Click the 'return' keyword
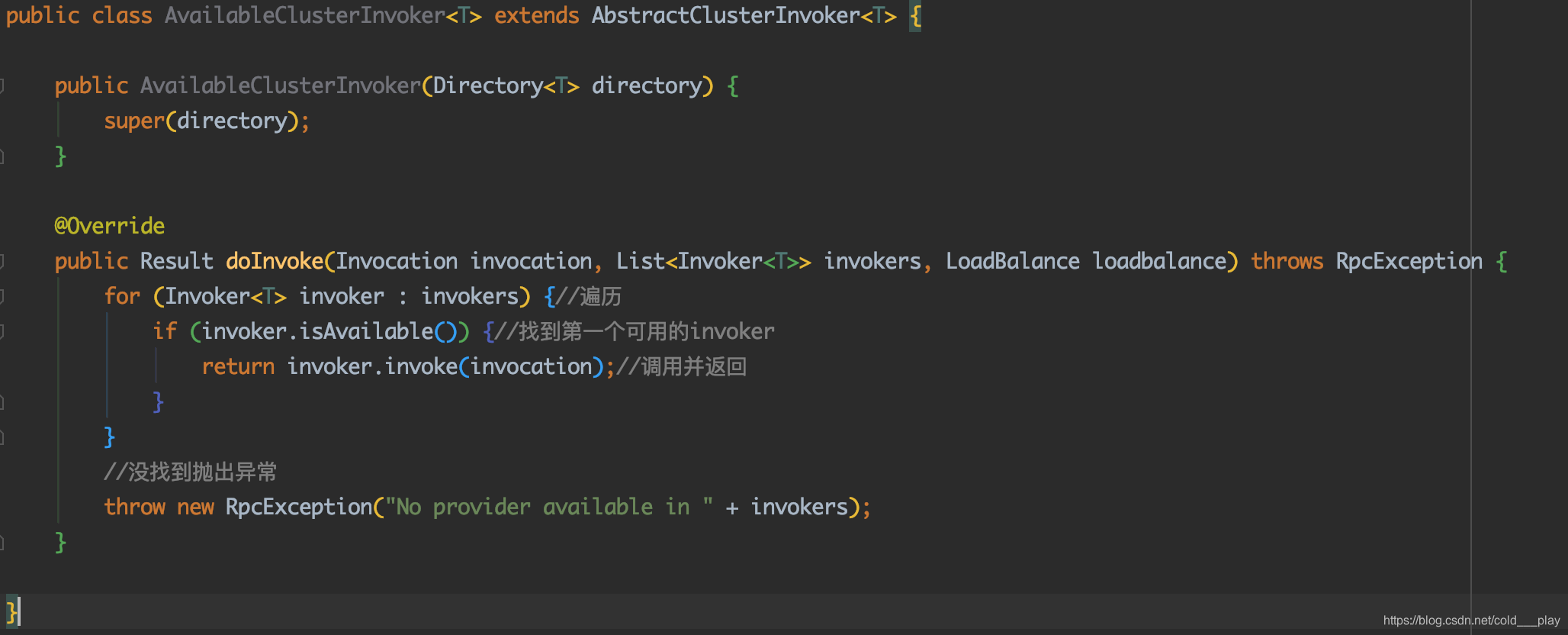Image resolution: width=1568 pixels, height=635 pixels. (x=238, y=366)
